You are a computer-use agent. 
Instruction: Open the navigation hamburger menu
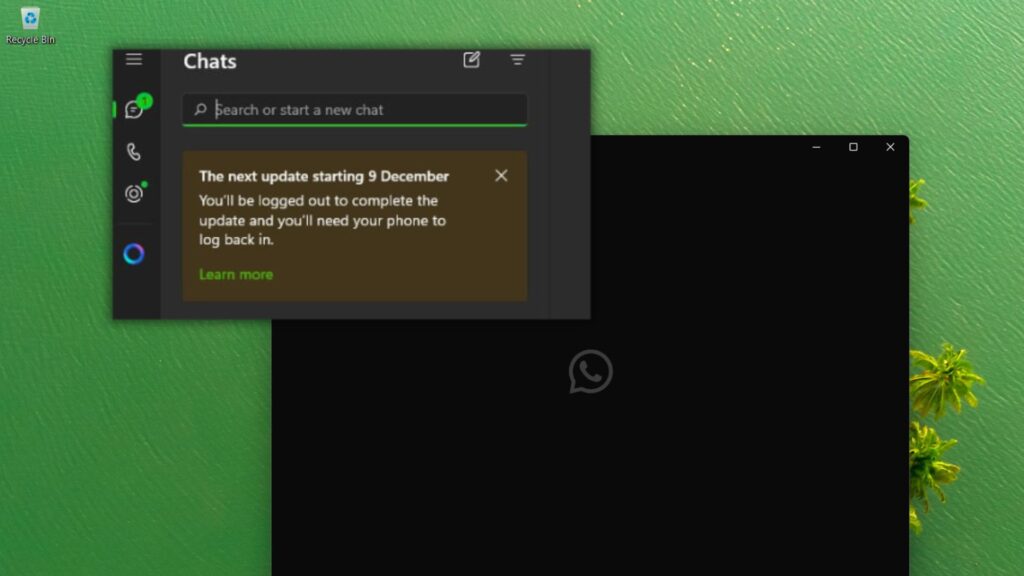[x=134, y=59]
